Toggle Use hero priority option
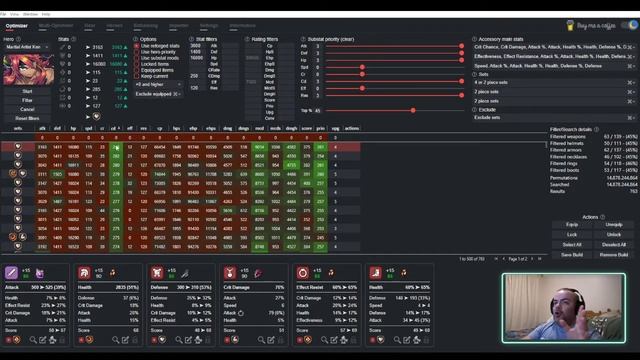This screenshot has width=640, height=360. [x=137, y=52]
